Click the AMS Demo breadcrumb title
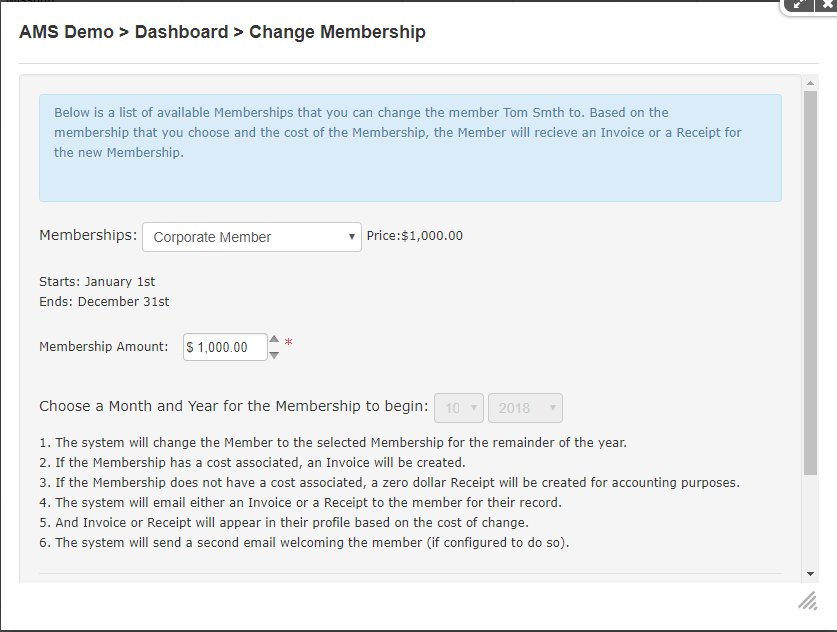 (x=65, y=32)
